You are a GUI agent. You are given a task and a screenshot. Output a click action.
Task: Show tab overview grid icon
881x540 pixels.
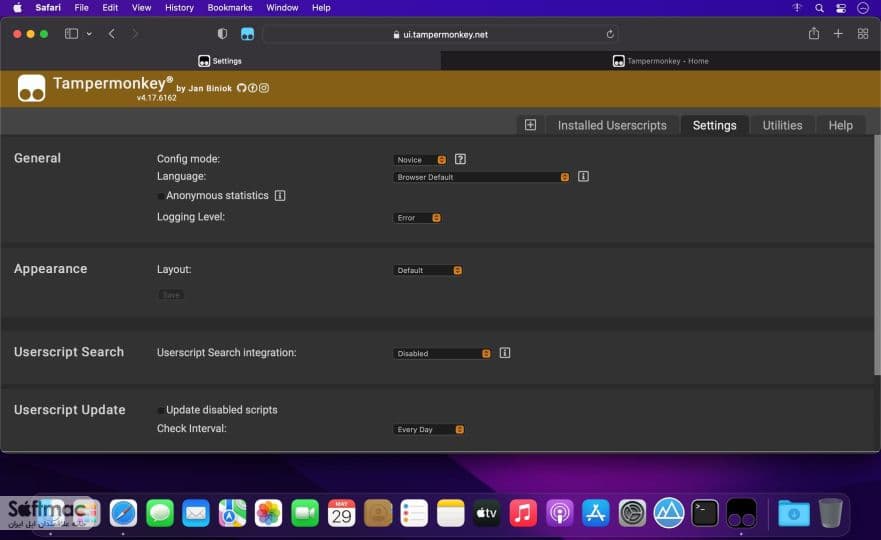coord(863,34)
